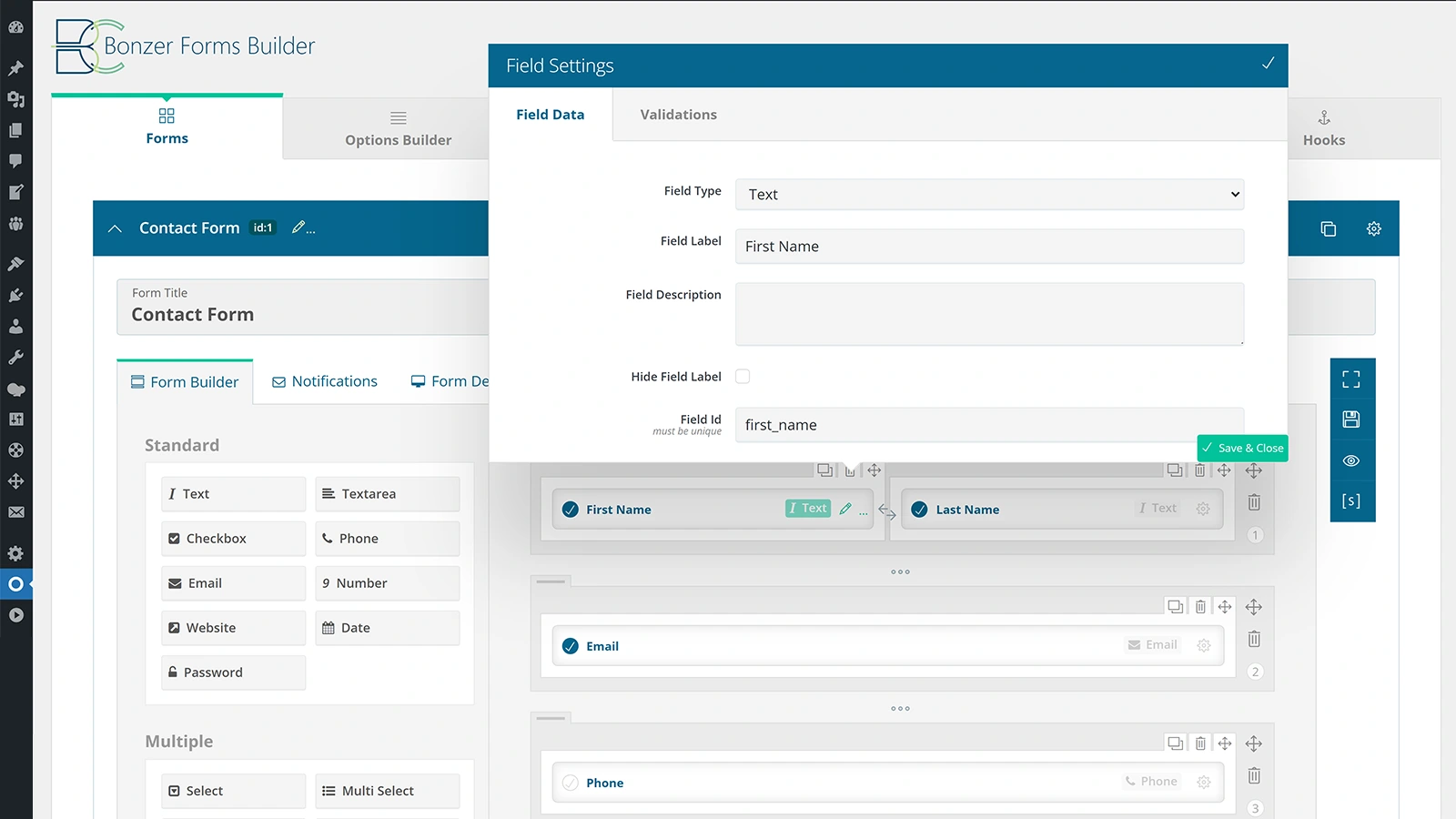1456x819 pixels.
Task: Open the Notifications tab
Action: [x=324, y=381]
